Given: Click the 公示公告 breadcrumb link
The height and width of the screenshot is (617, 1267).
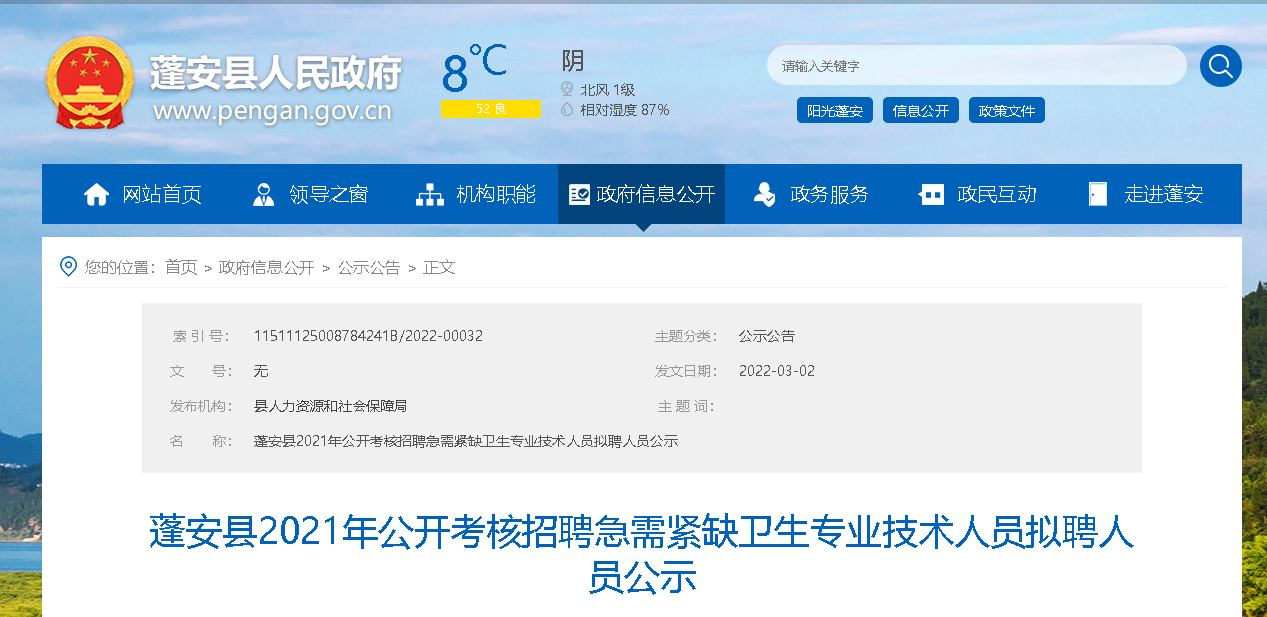Looking at the screenshot, I should coord(369,267).
